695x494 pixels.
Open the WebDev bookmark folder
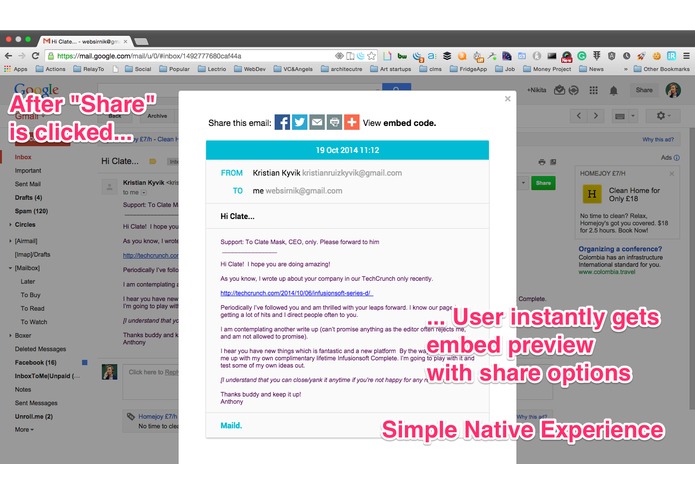pyautogui.click(x=250, y=69)
